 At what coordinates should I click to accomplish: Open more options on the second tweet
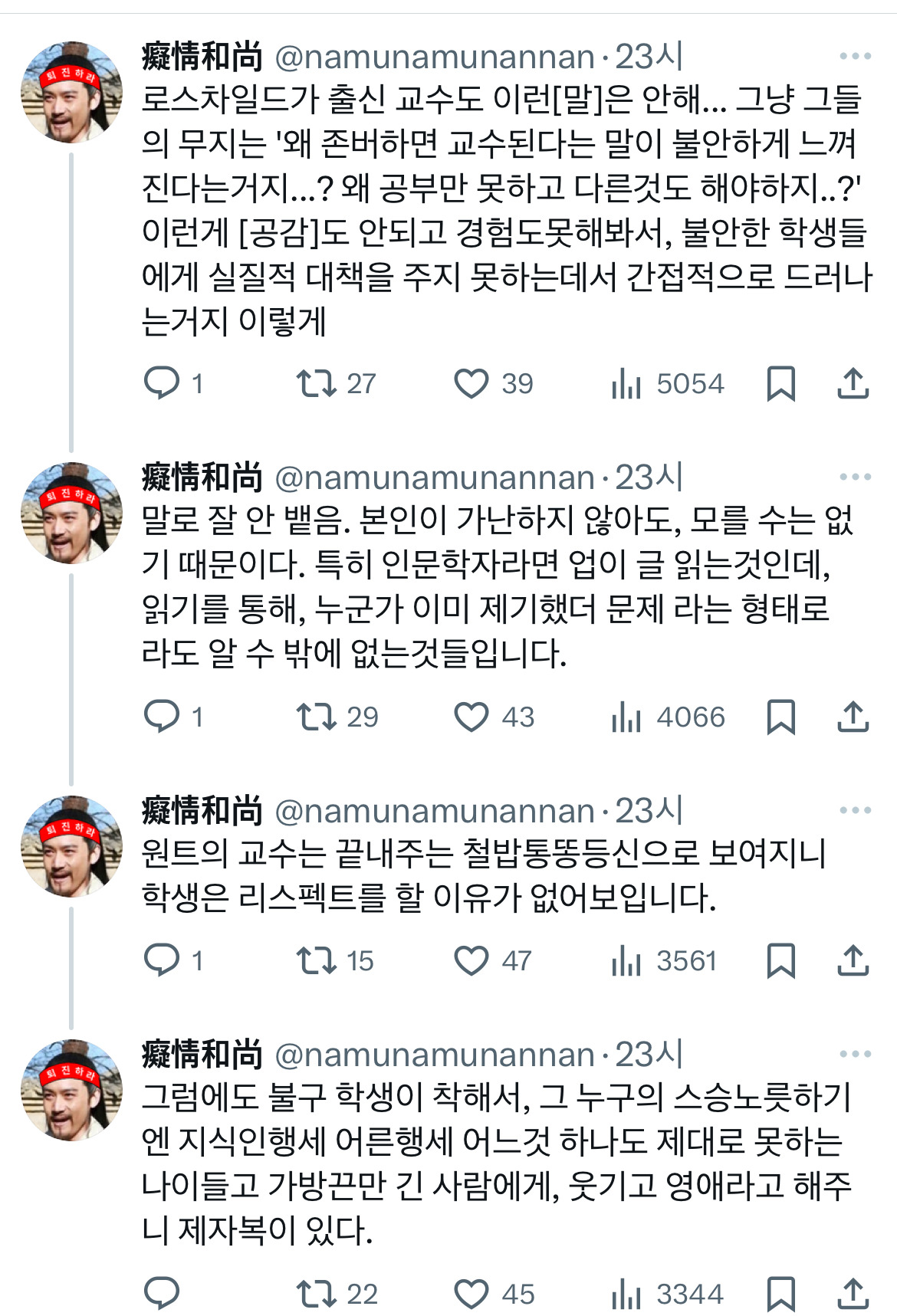click(x=855, y=477)
